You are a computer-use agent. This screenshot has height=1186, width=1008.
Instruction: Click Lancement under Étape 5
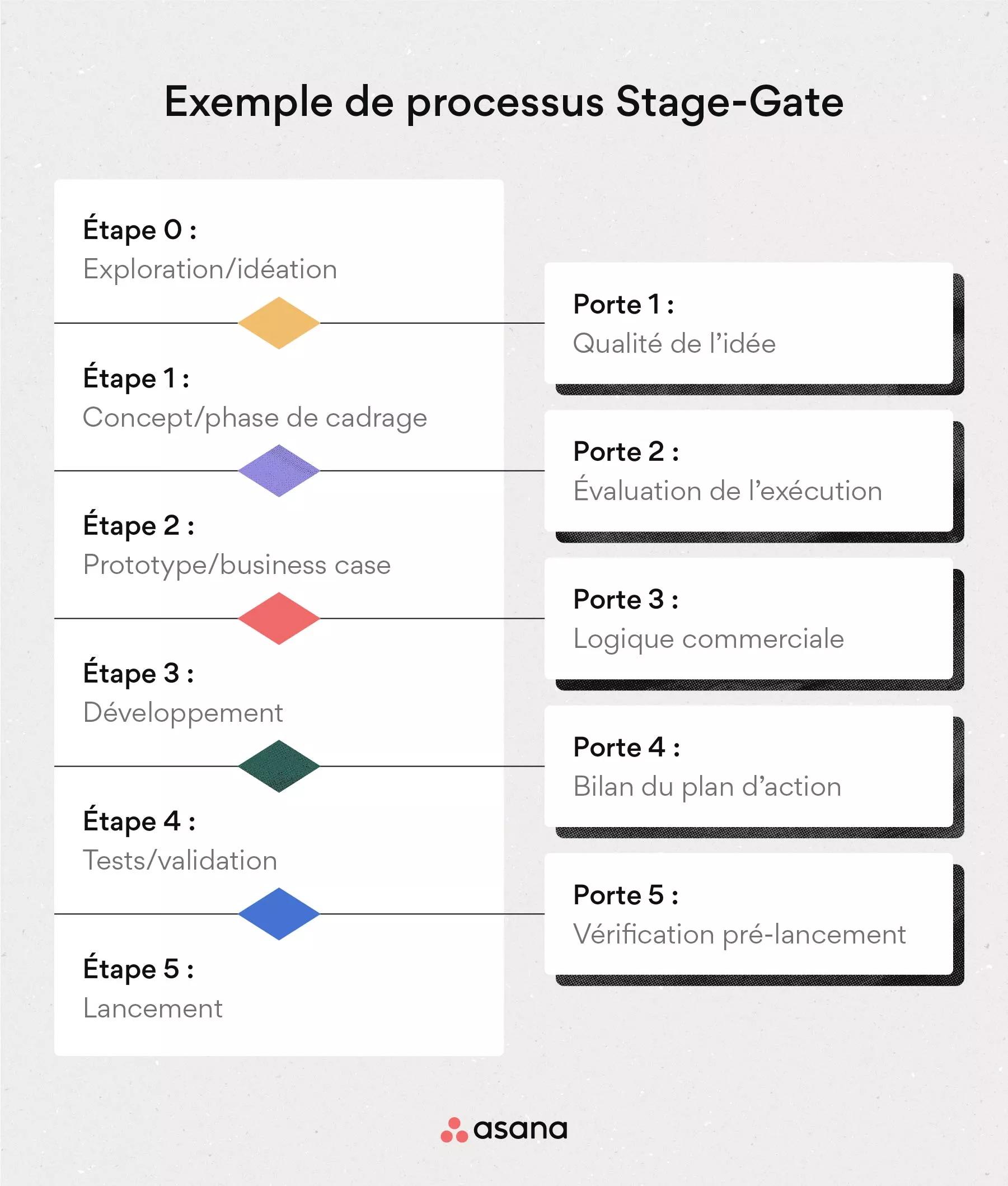[153, 1008]
